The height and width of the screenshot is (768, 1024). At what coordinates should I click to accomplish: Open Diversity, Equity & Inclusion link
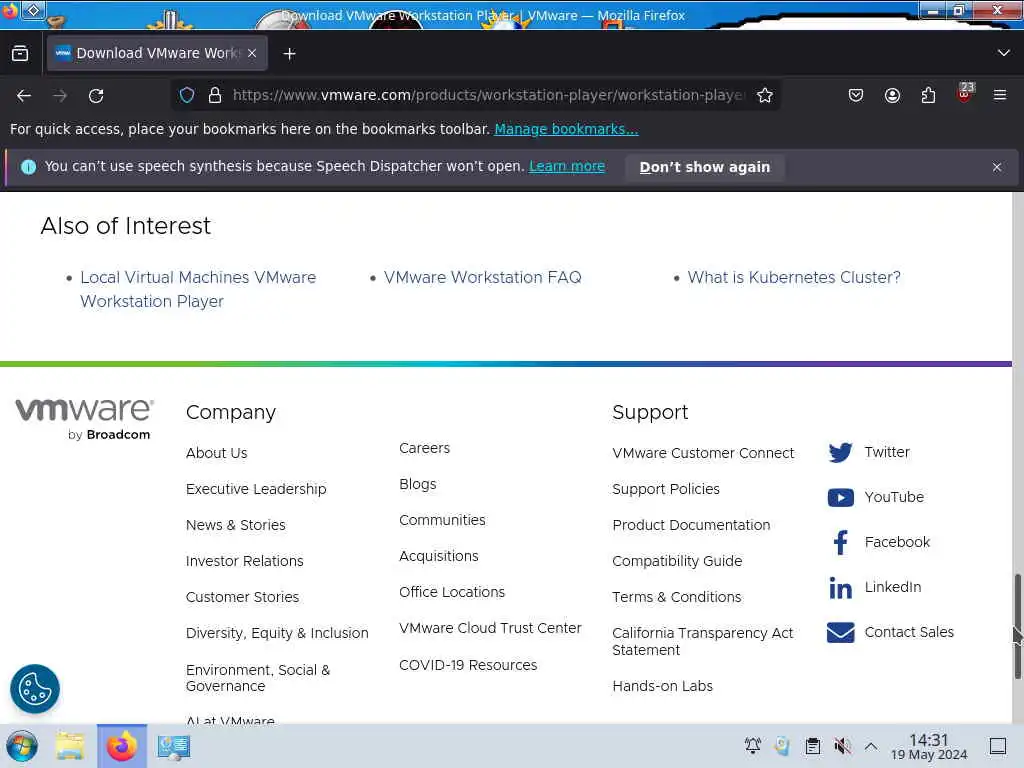click(278, 633)
